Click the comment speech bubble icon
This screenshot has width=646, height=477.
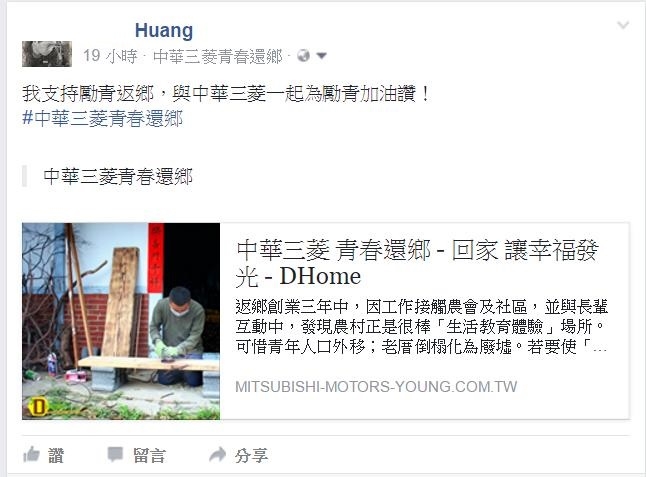pyautogui.click(x=115, y=455)
